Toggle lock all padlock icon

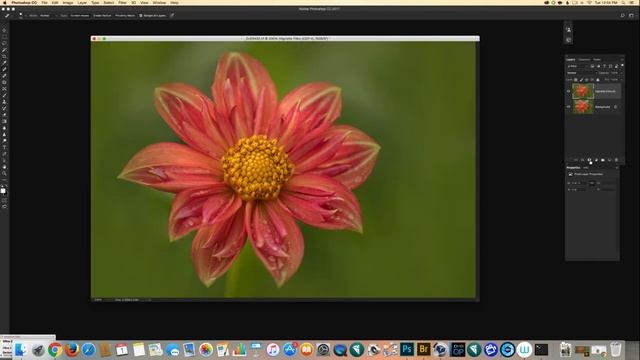(x=598, y=80)
